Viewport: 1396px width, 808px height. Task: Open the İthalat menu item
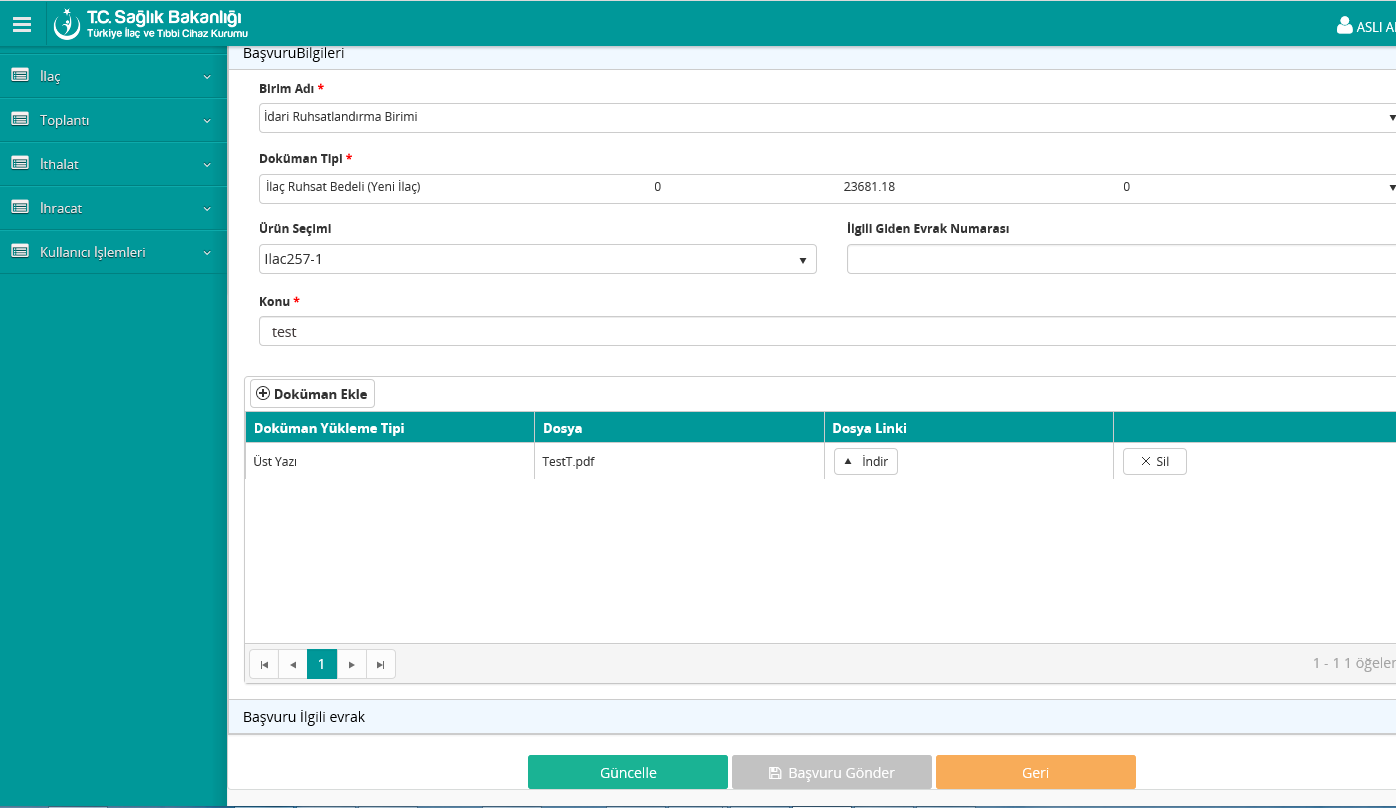pos(113,164)
